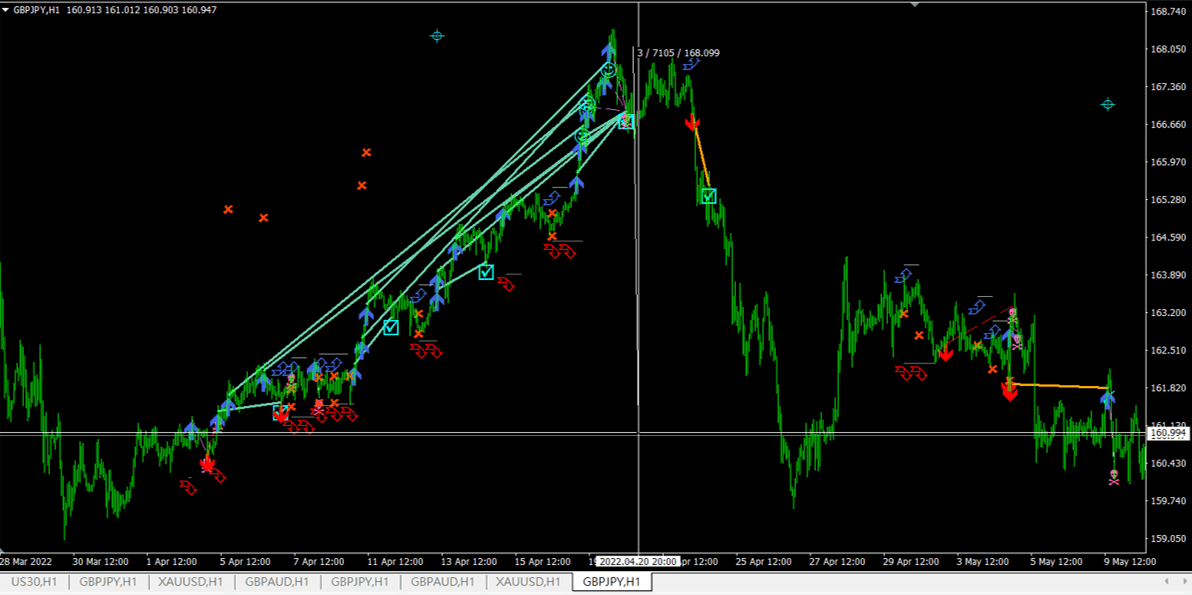Click the checkmark box at the orange downtrend line's end

(x=709, y=196)
